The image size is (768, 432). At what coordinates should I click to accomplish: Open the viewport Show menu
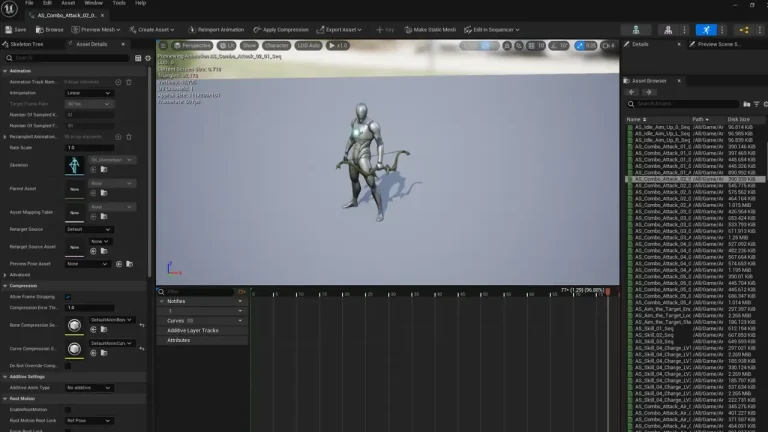[249, 46]
